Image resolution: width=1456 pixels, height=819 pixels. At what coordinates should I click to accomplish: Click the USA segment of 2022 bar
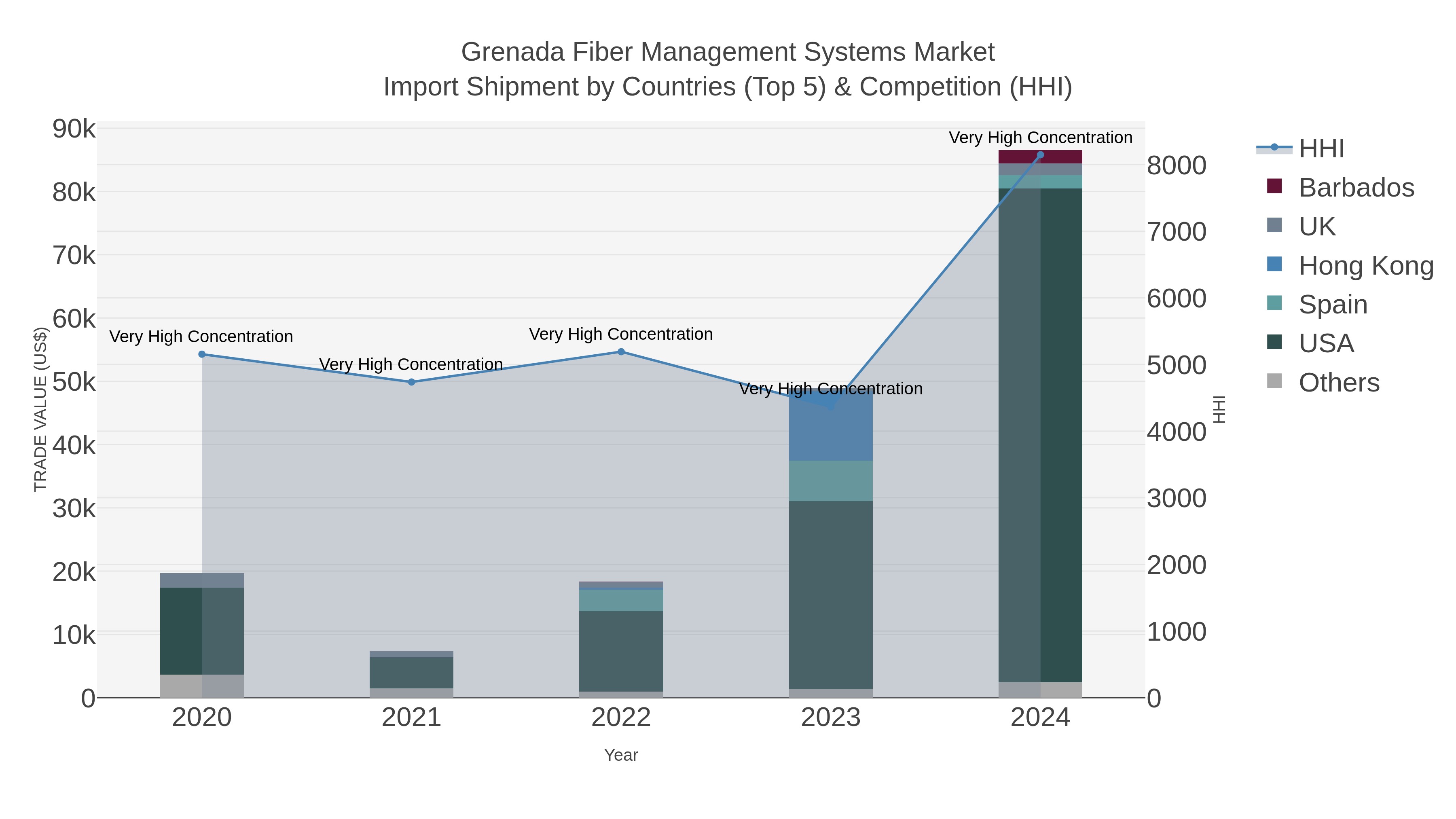[621, 651]
